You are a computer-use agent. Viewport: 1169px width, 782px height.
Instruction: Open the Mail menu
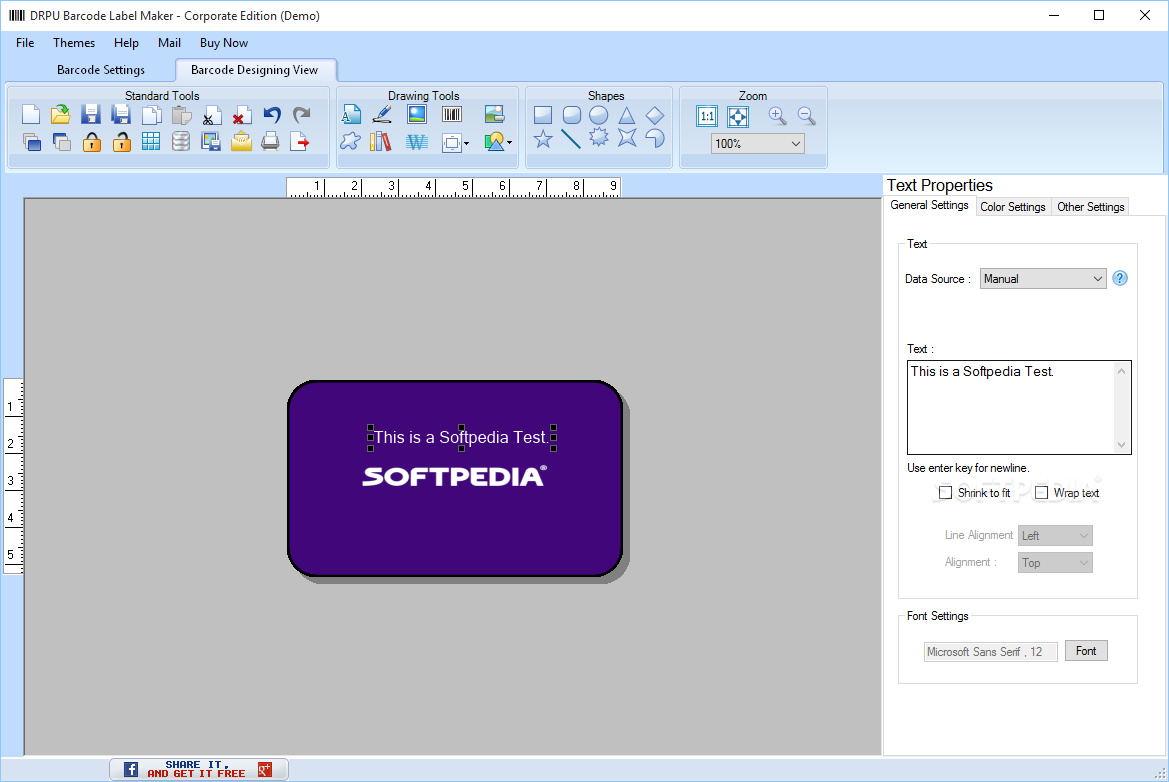[169, 42]
